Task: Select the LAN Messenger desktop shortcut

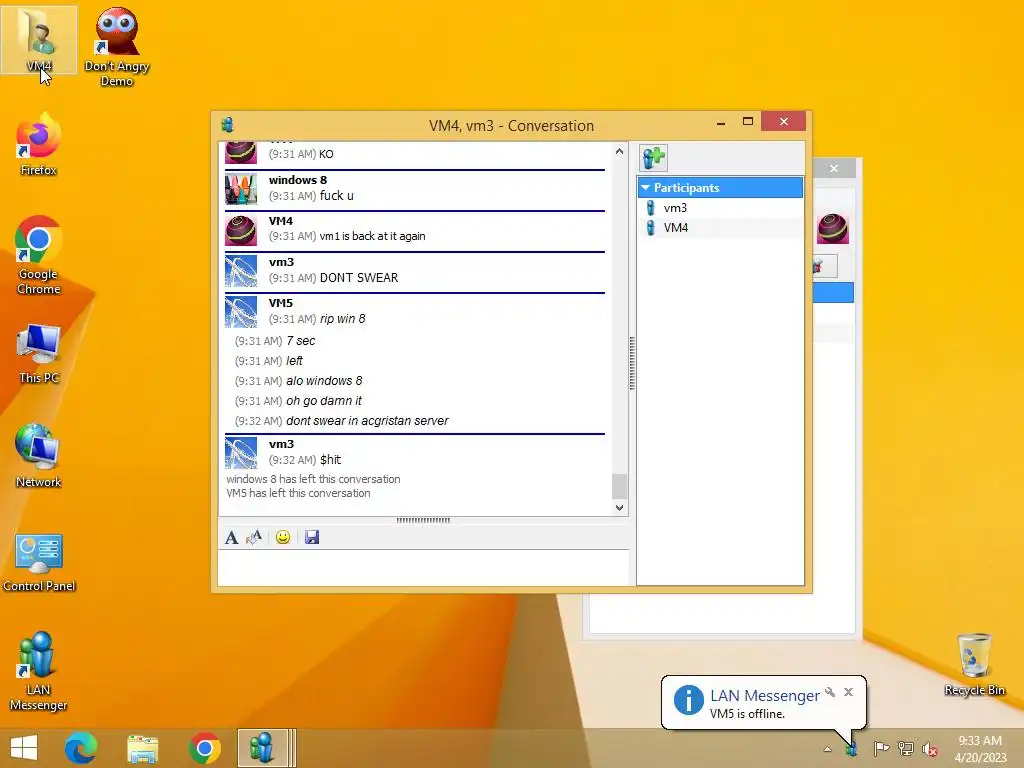Action: coord(39,671)
